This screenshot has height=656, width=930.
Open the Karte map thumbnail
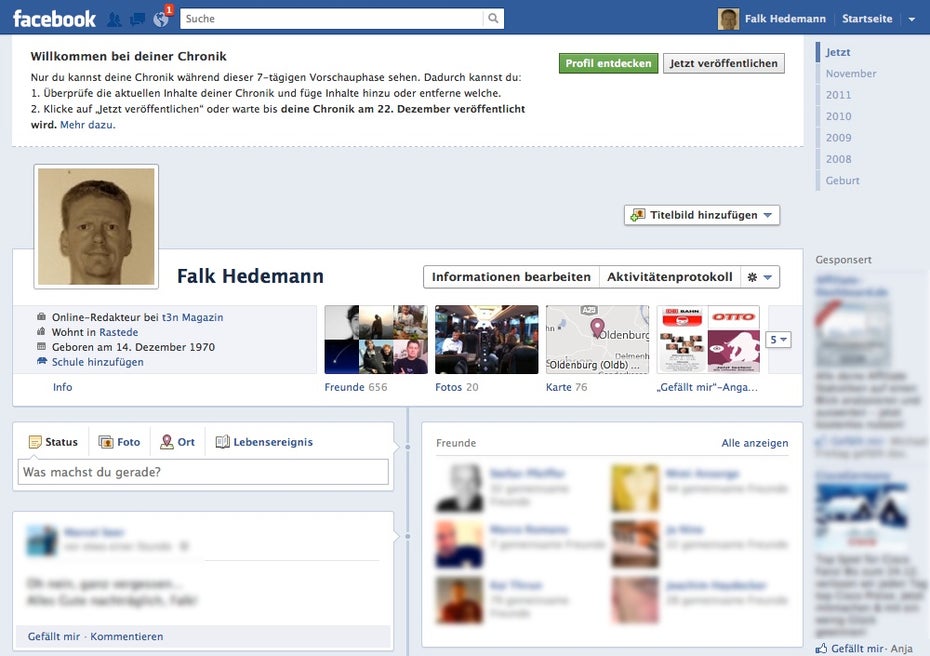coord(597,339)
